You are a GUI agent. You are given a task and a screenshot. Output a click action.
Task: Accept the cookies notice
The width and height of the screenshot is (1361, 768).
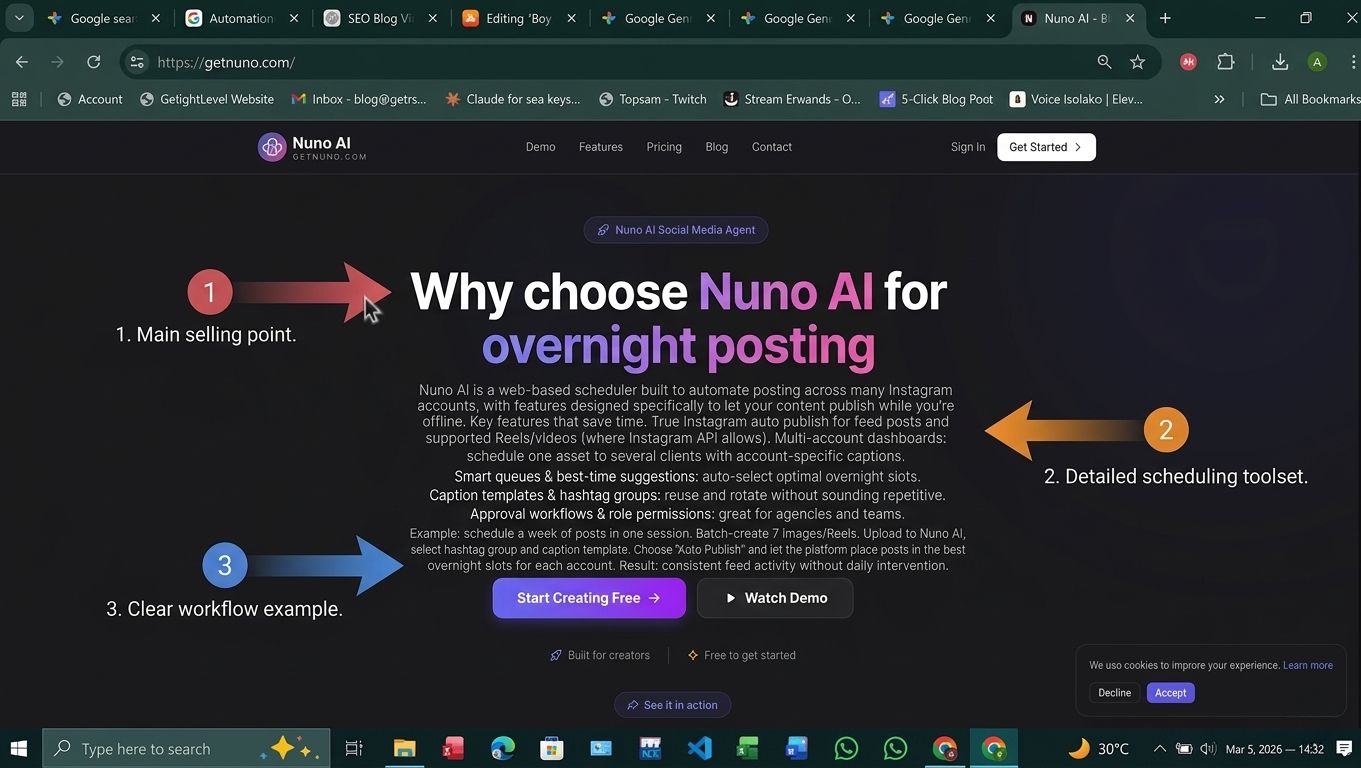(1170, 693)
